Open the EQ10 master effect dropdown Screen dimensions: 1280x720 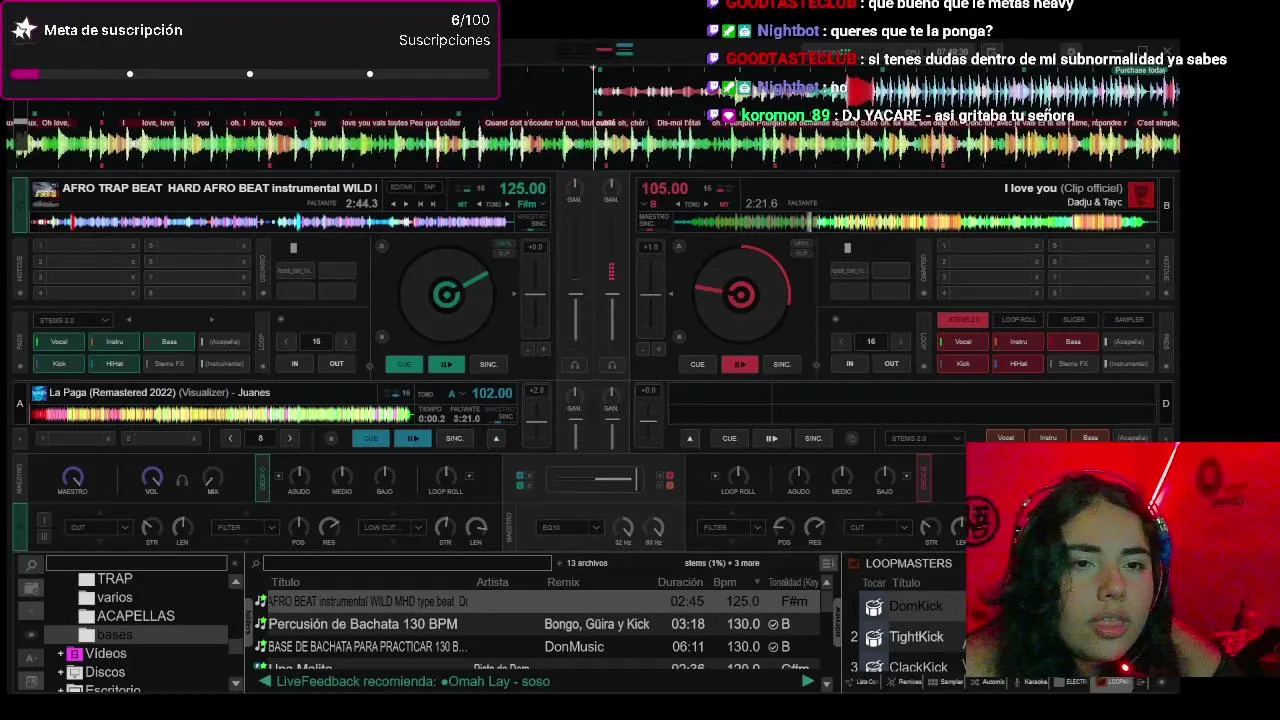[x=568, y=527]
